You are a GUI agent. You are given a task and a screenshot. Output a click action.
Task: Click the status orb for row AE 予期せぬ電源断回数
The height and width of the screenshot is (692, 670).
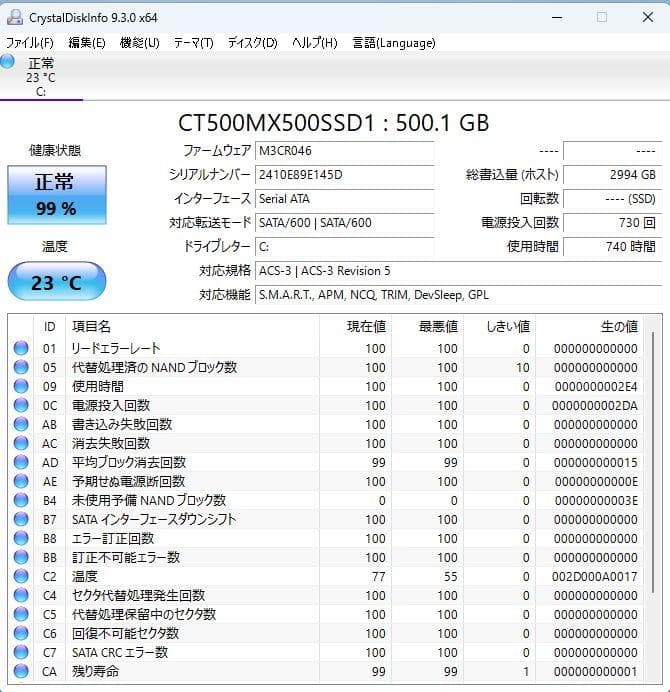point(21,481)
